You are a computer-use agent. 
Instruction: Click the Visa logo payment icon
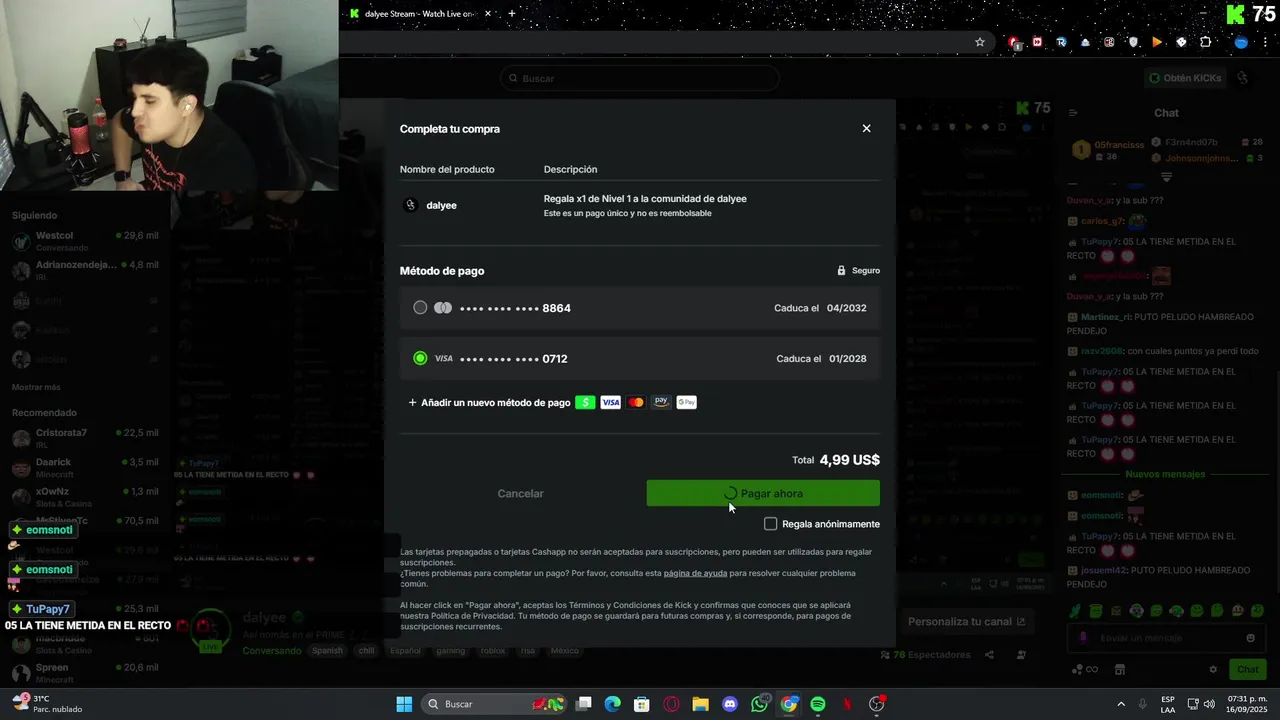(610, 402)
